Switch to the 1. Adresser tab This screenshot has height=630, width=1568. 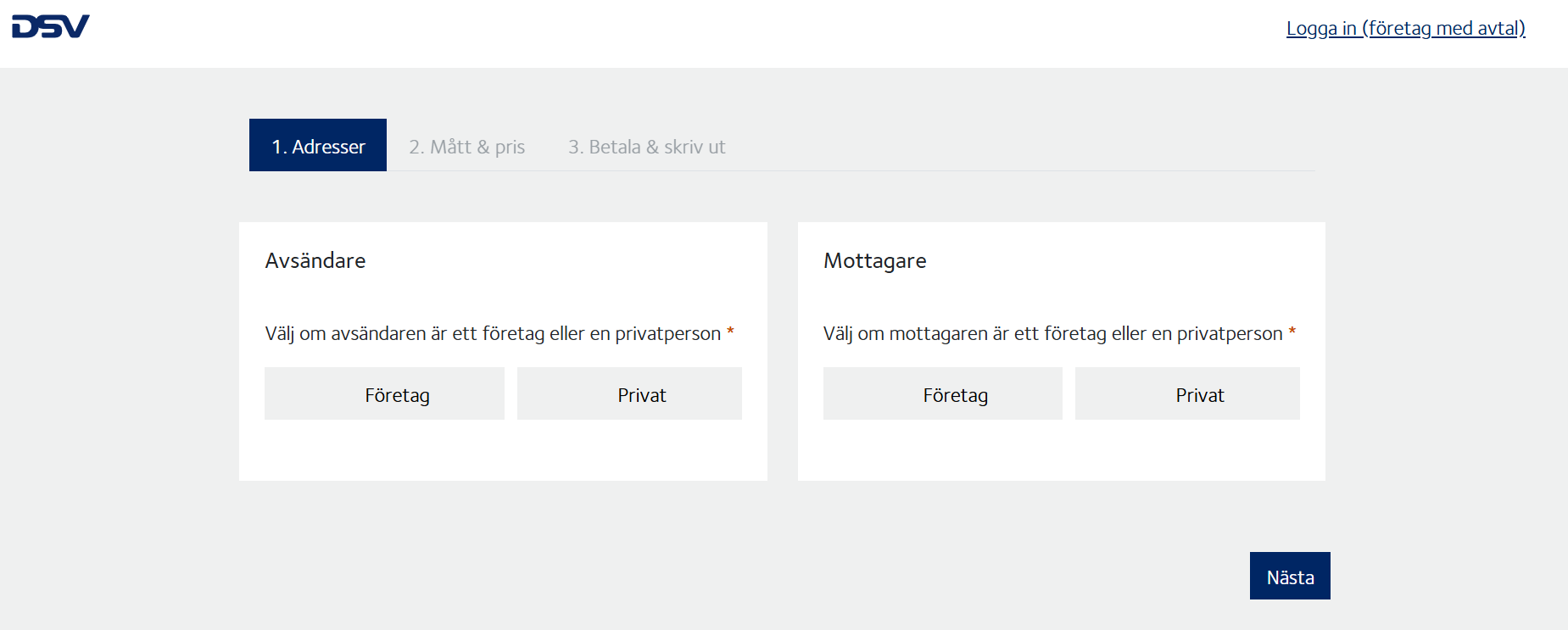[x=318, y=146]
